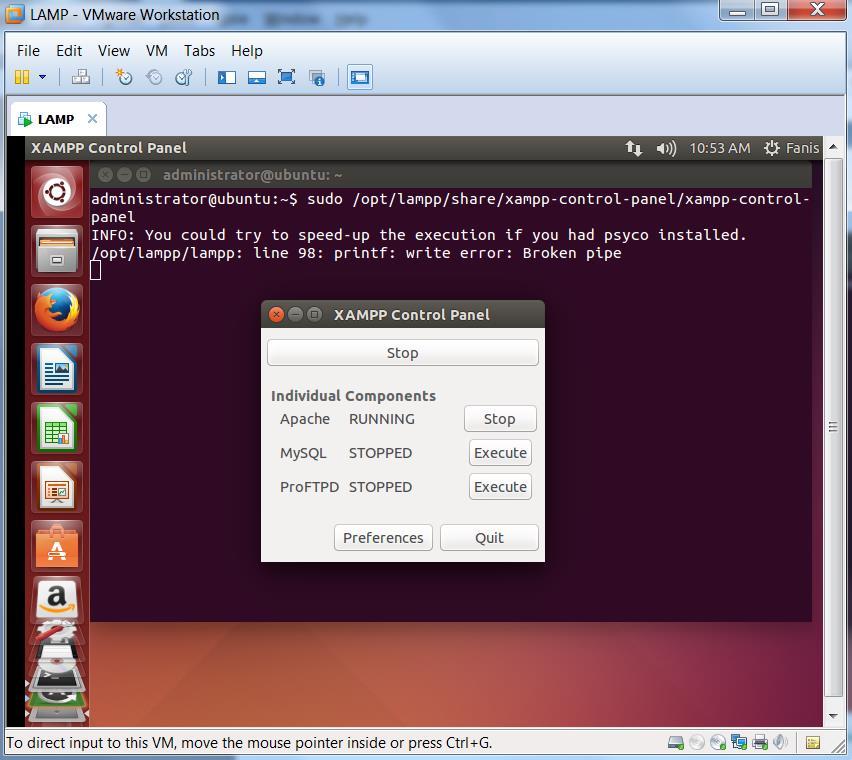
Task: Open XAMPP Preferences
Action: (x=383, y=538)
